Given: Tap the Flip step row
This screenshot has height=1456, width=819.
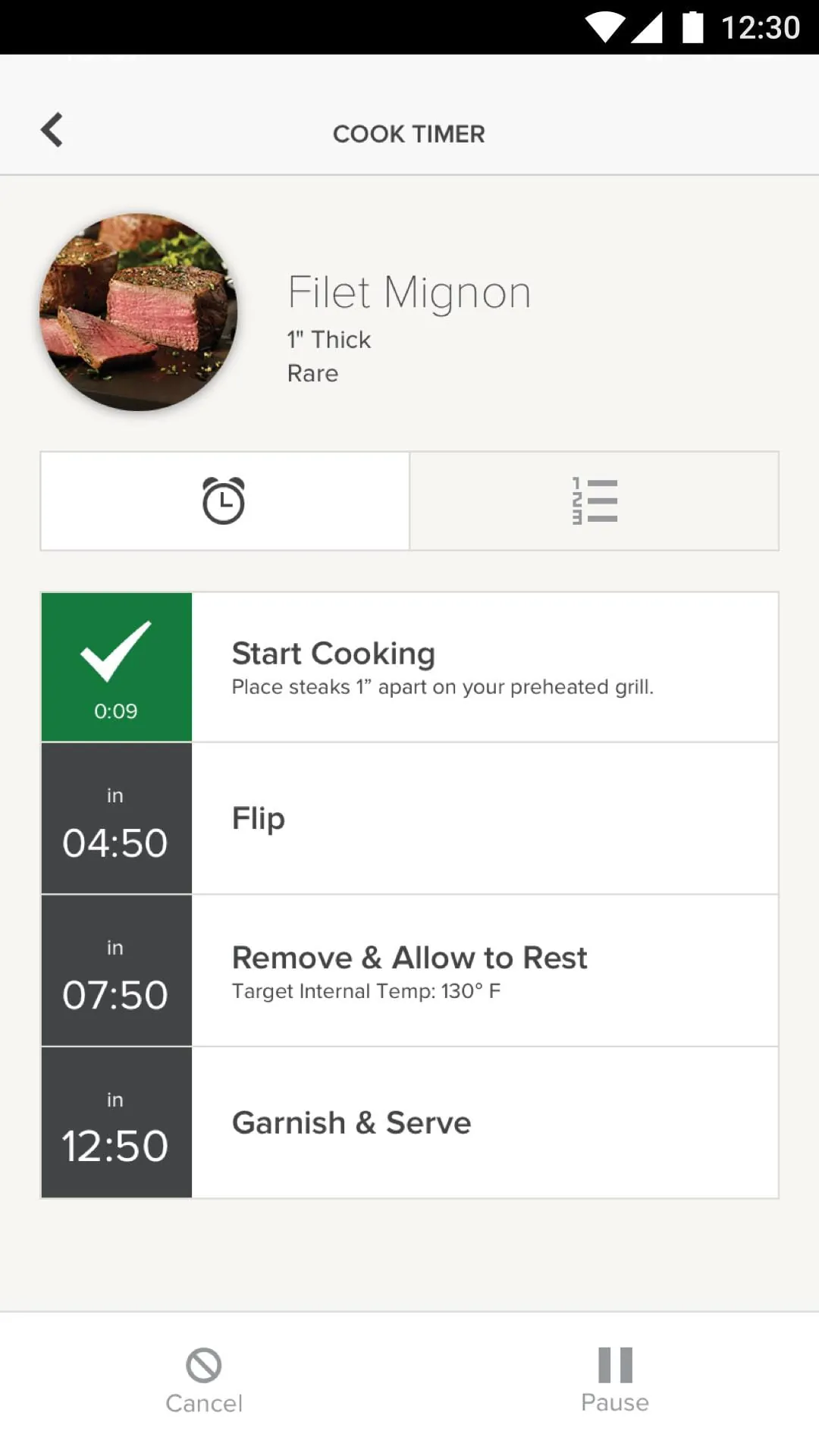Looking at the screenshot, I should click(x=484, y=818).
